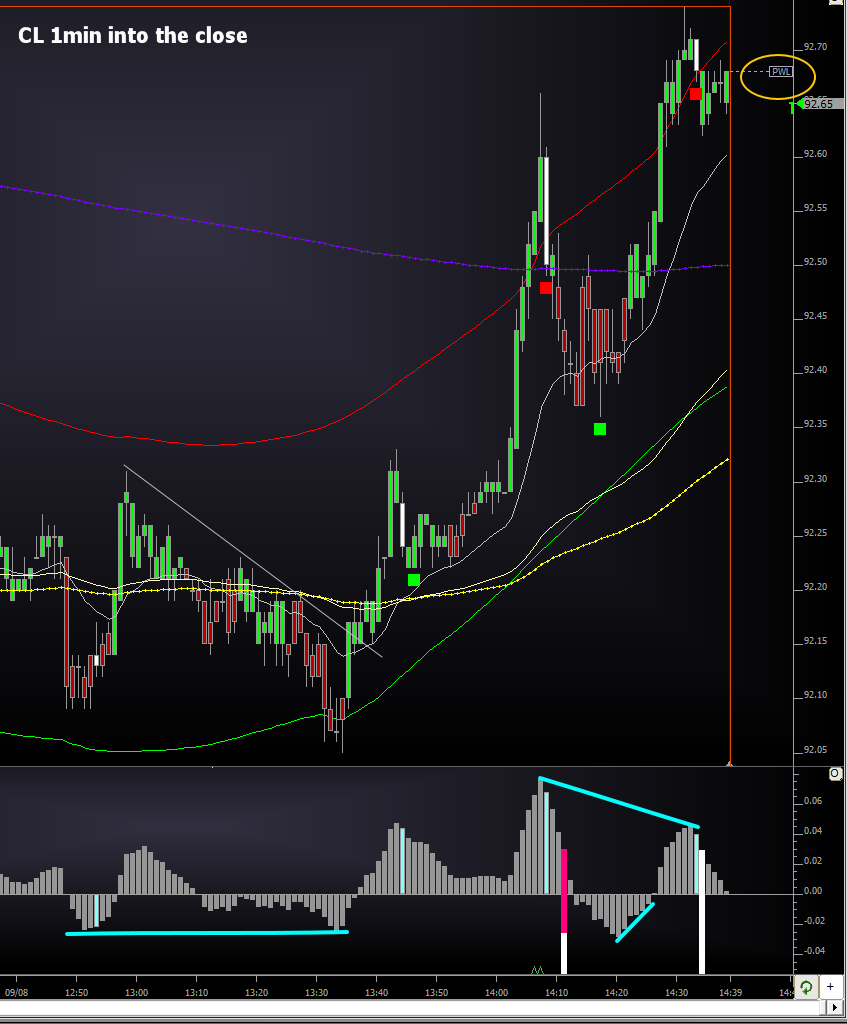847x1024 pixels.
Task: Click the plus button beside the refresh icon
Action: tap(830, 987)
